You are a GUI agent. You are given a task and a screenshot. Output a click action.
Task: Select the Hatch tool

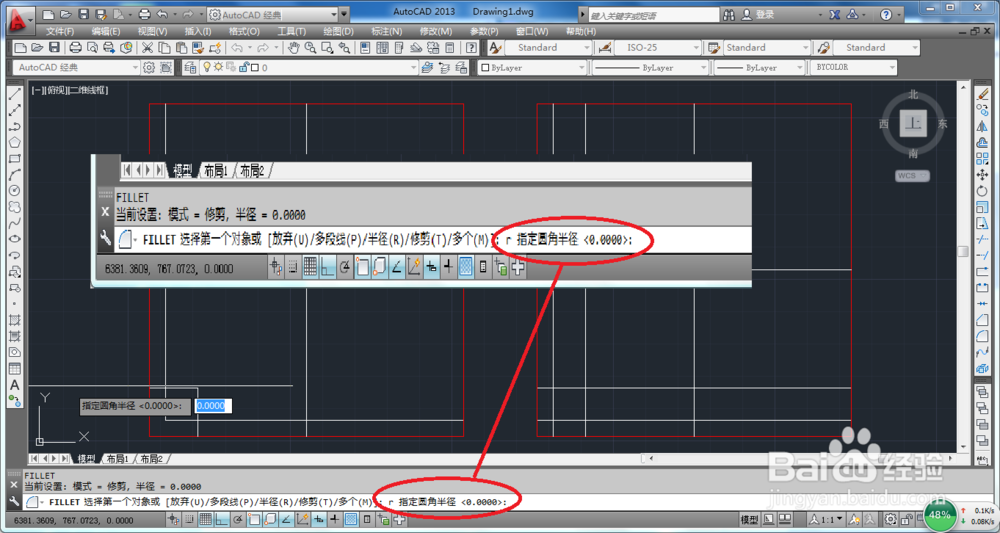coord(15,320)
